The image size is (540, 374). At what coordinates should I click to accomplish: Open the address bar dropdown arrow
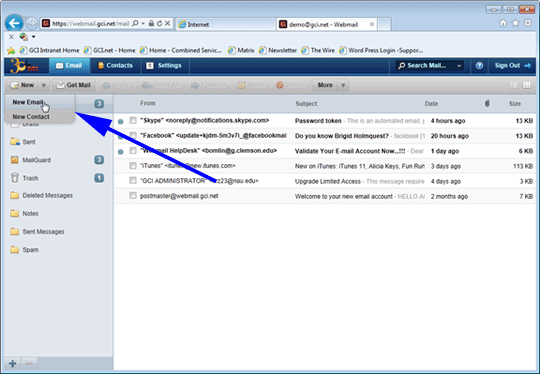click(x=143, y=23)
